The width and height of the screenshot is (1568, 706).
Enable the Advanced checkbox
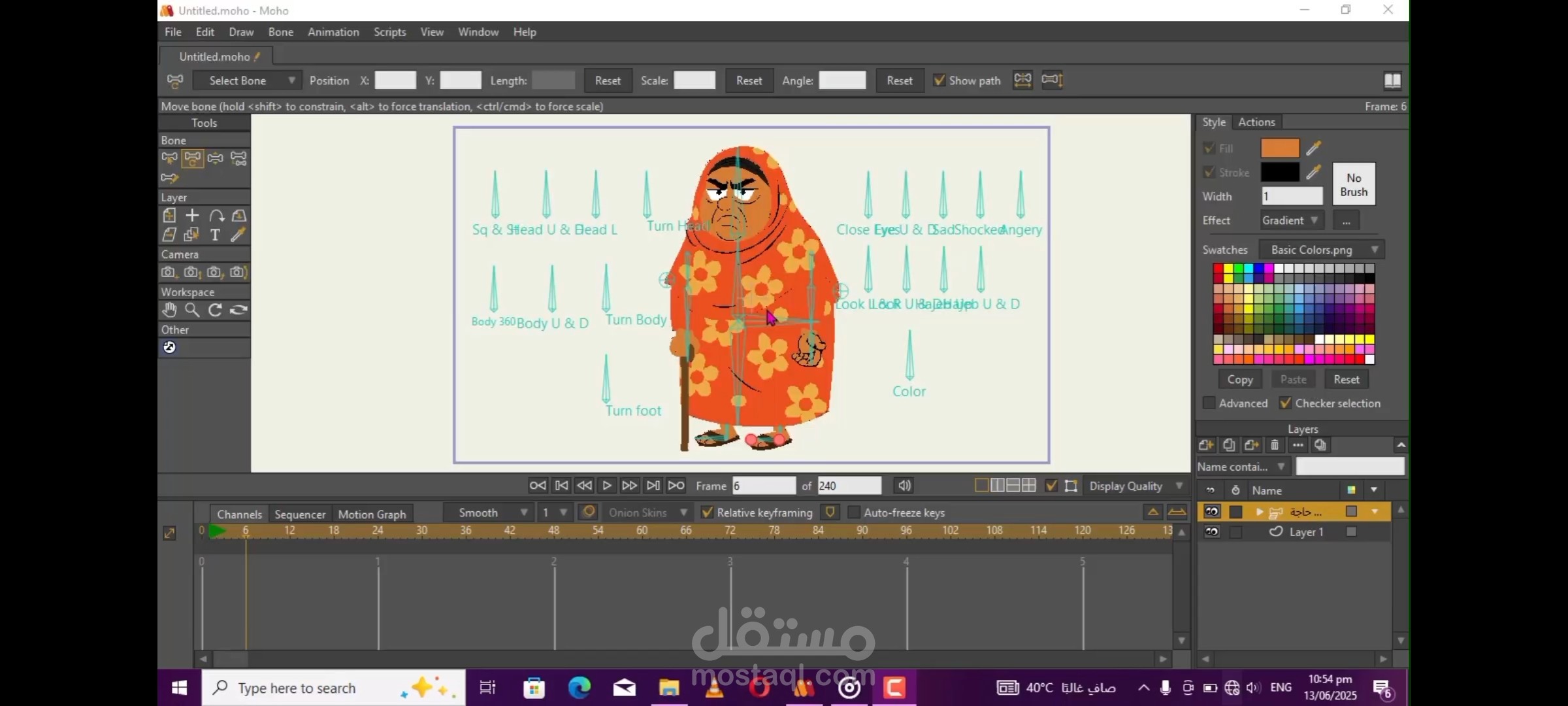(1209, 403)
